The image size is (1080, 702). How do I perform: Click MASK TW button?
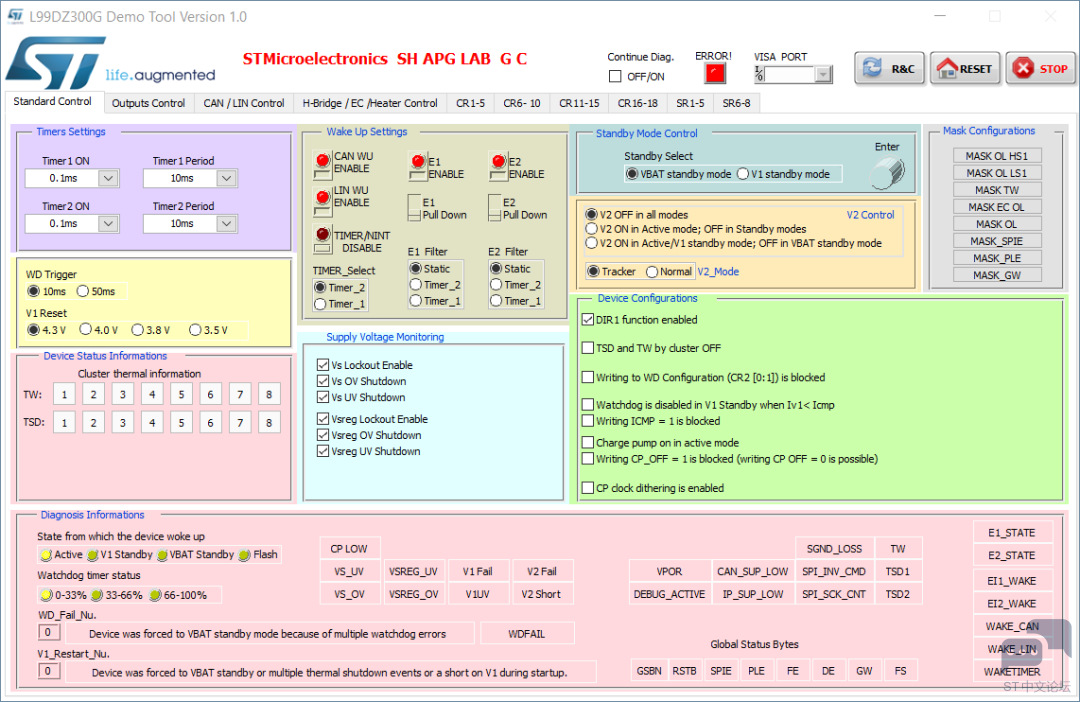pyautogui.click(x=997, y=190)
